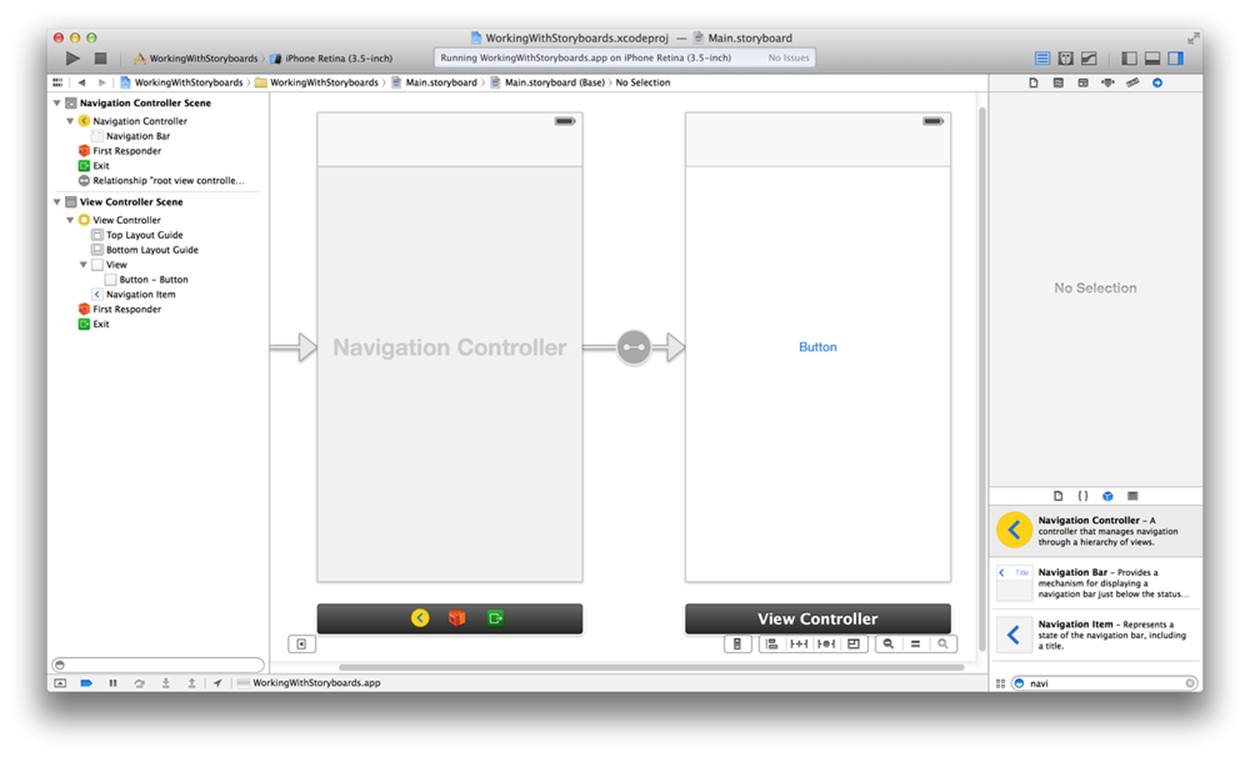Open the Align constraints menu
Screen dimensions: 1250x757
(x=773, y=644)
